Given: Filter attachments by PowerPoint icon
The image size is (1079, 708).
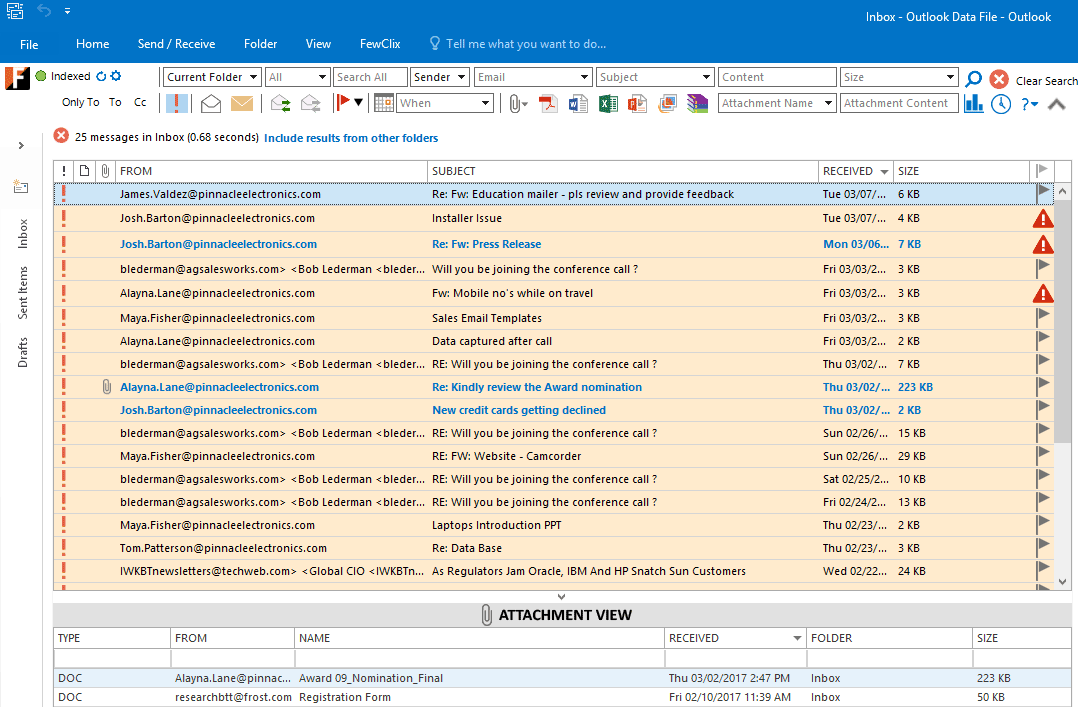Looking at the screenshot, I should coord(637,103).
